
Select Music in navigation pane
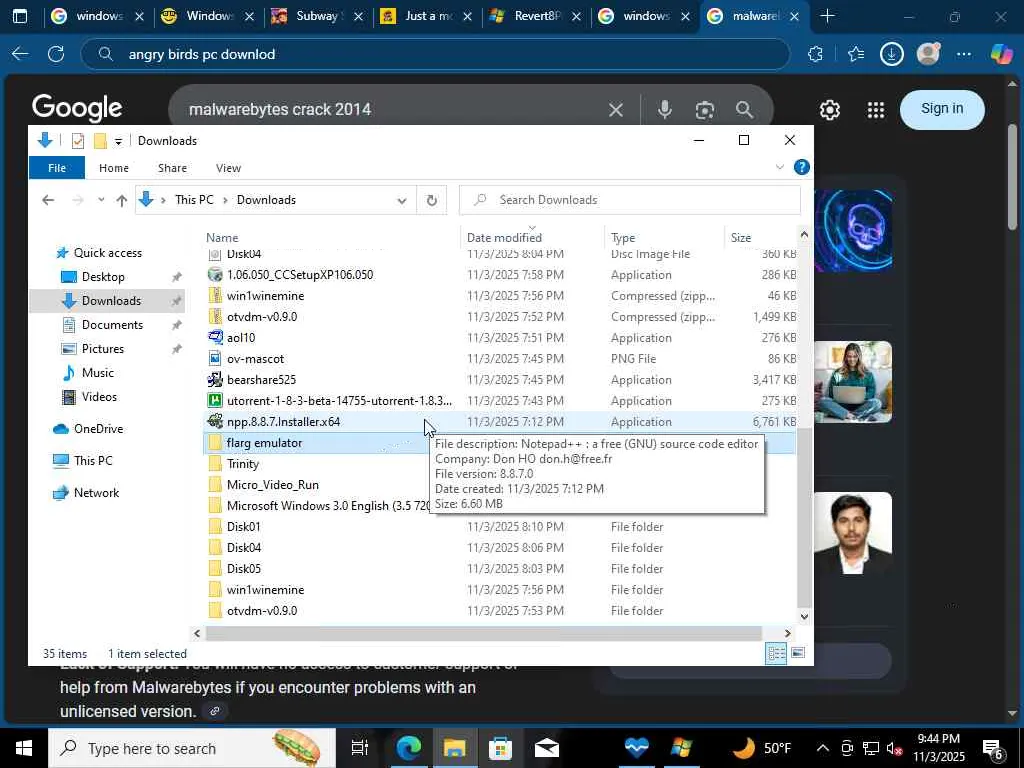click(98, 373)
